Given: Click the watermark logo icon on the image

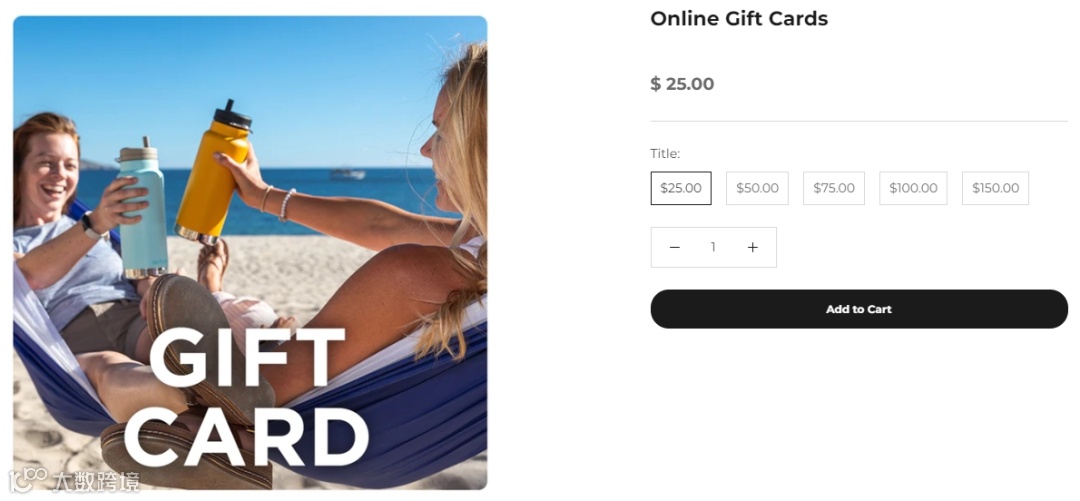Looking at the screenshot, I should (28, 480).
